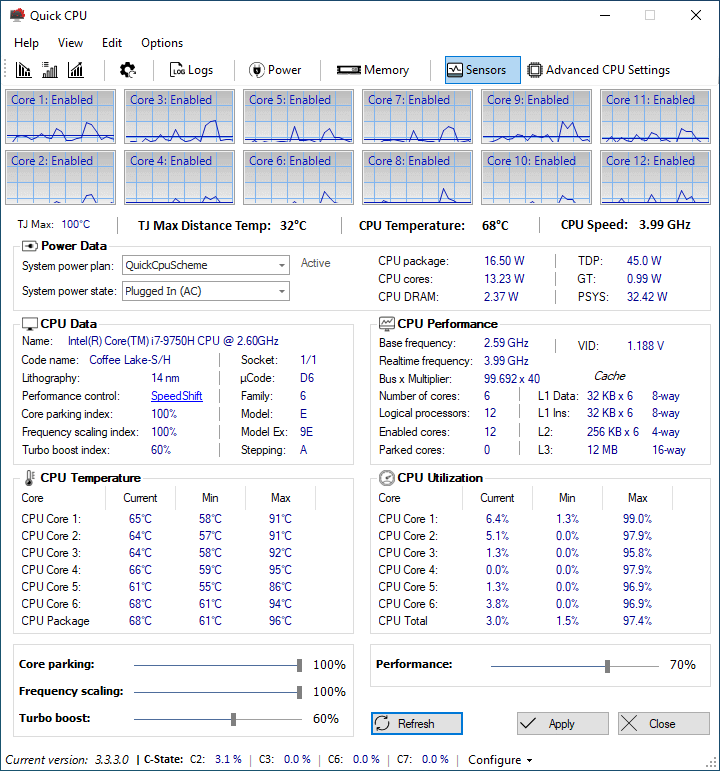720x771 pixels.
Task: Click the resize grip at window corner
Action: [x=712, y=763]
